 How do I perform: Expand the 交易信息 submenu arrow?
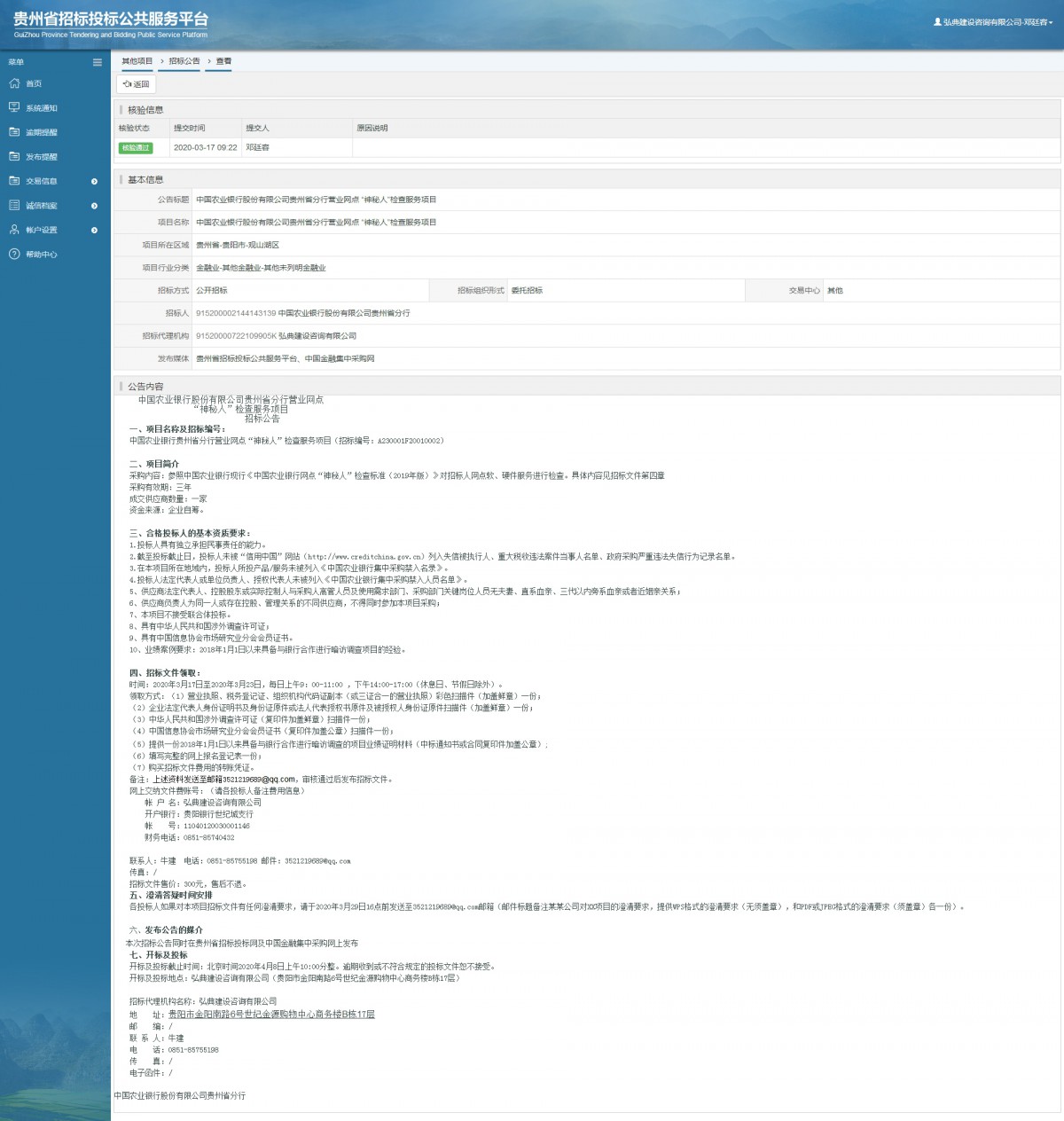94,182
